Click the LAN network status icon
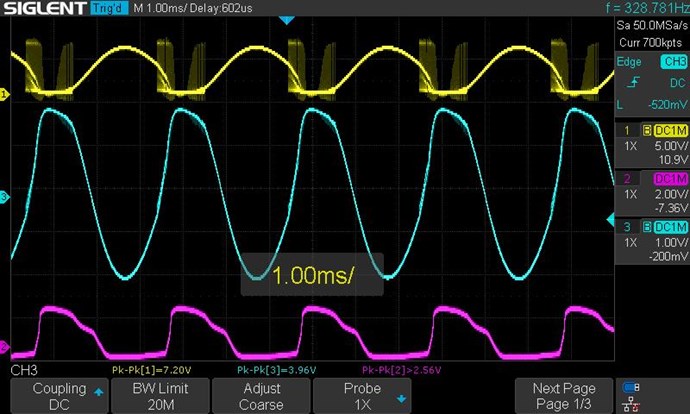The image size is (690, 414). point(631,404)
